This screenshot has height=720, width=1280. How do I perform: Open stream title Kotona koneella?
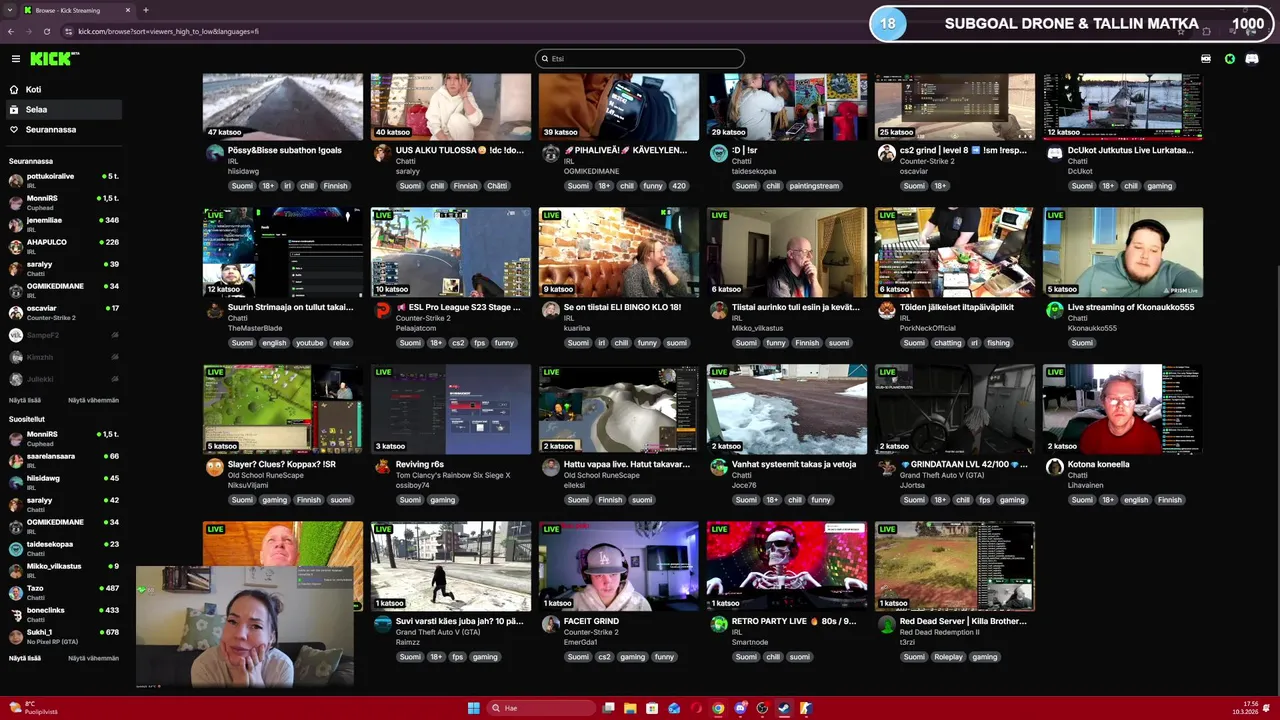[1098, 464]
